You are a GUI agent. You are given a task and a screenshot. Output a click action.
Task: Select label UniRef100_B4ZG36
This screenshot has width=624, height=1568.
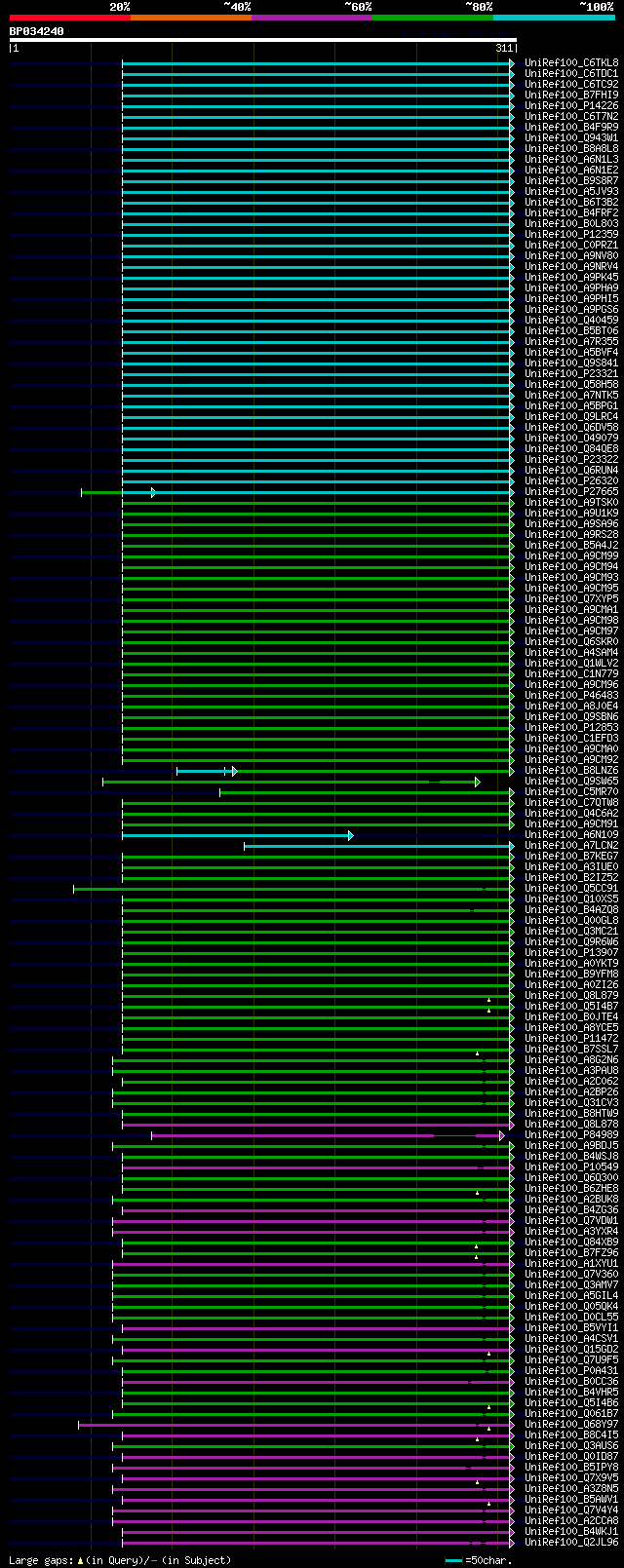[571, 1209]
